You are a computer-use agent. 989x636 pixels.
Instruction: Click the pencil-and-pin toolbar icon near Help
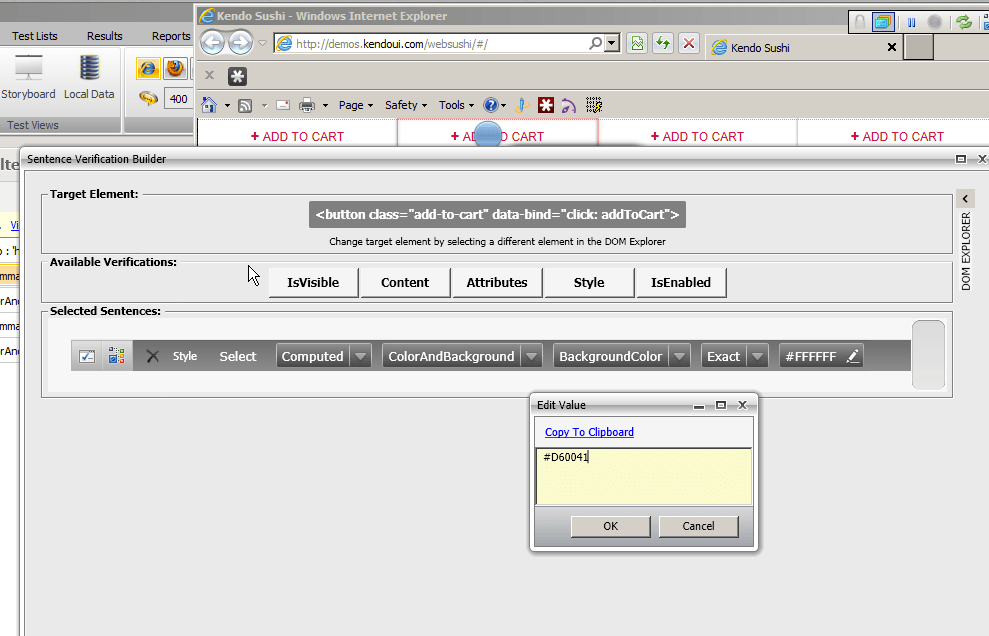[x=522, y=105]
